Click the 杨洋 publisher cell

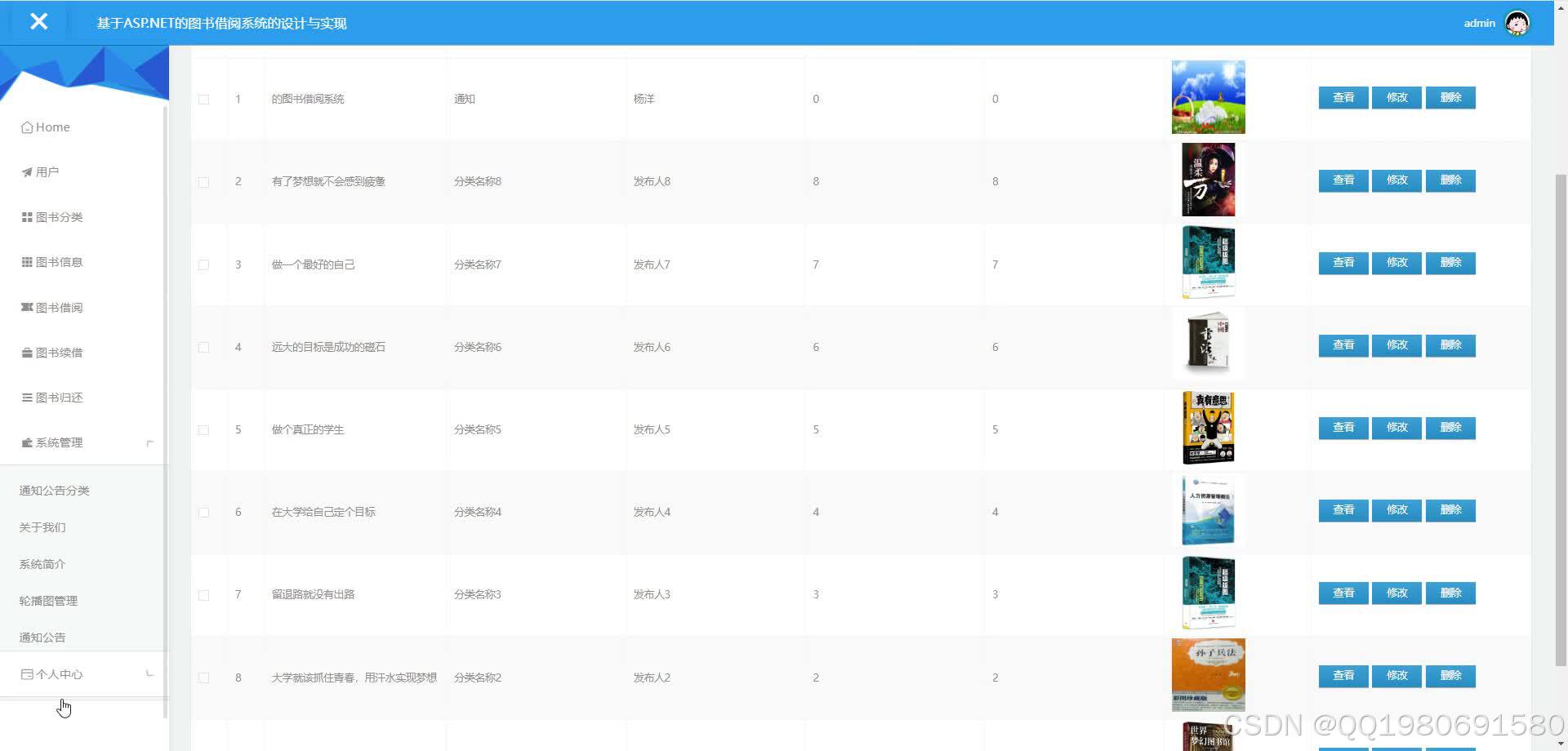(x=644, y=99)
